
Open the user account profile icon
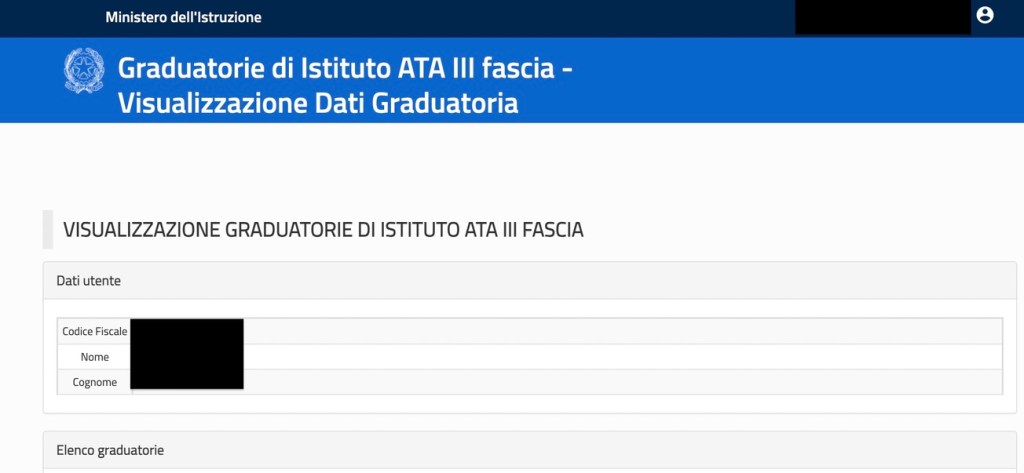[x=985, y=15]
